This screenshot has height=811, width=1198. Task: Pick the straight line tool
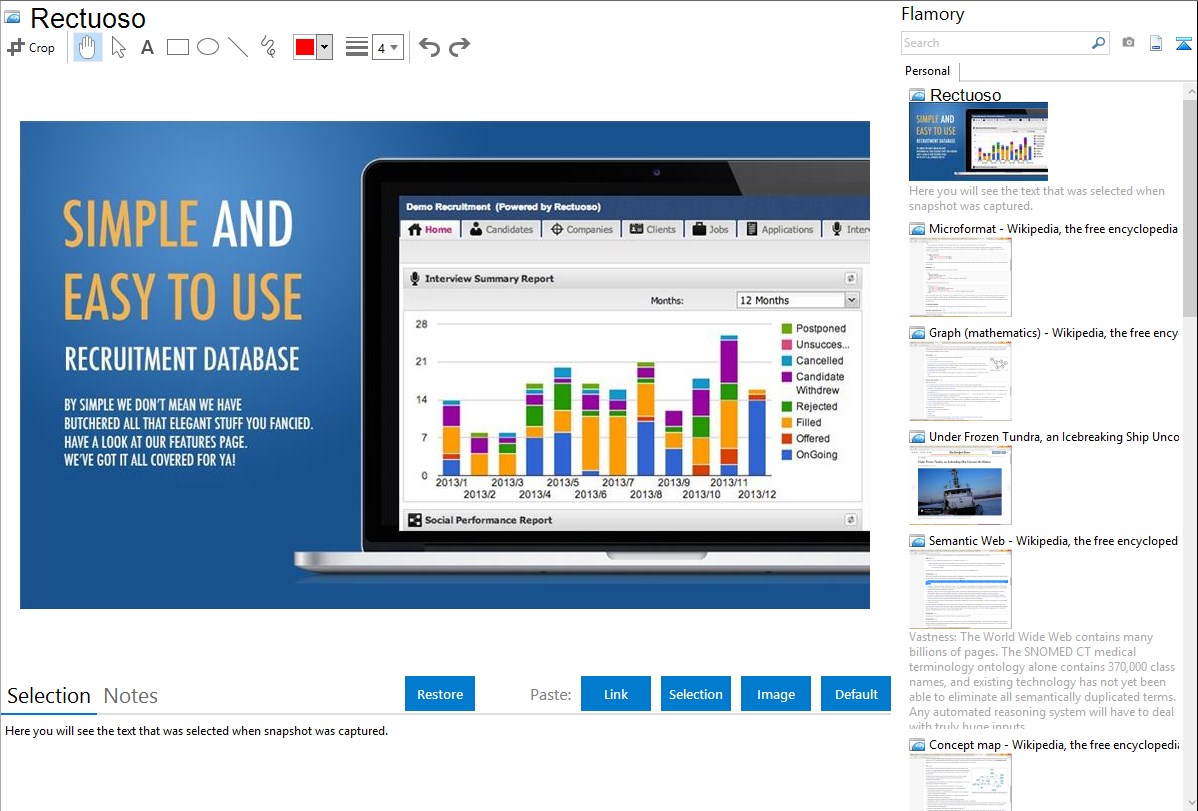tap(238, 47)
